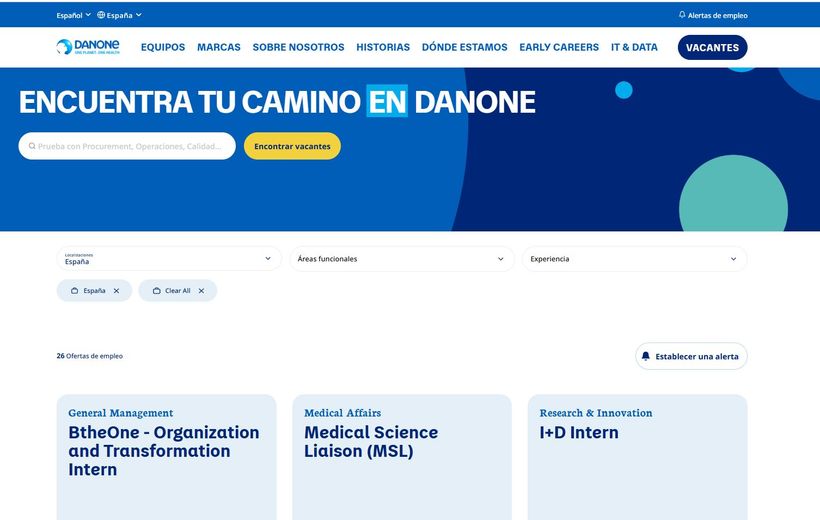Click the VACANTES button

tap(712, 47)
